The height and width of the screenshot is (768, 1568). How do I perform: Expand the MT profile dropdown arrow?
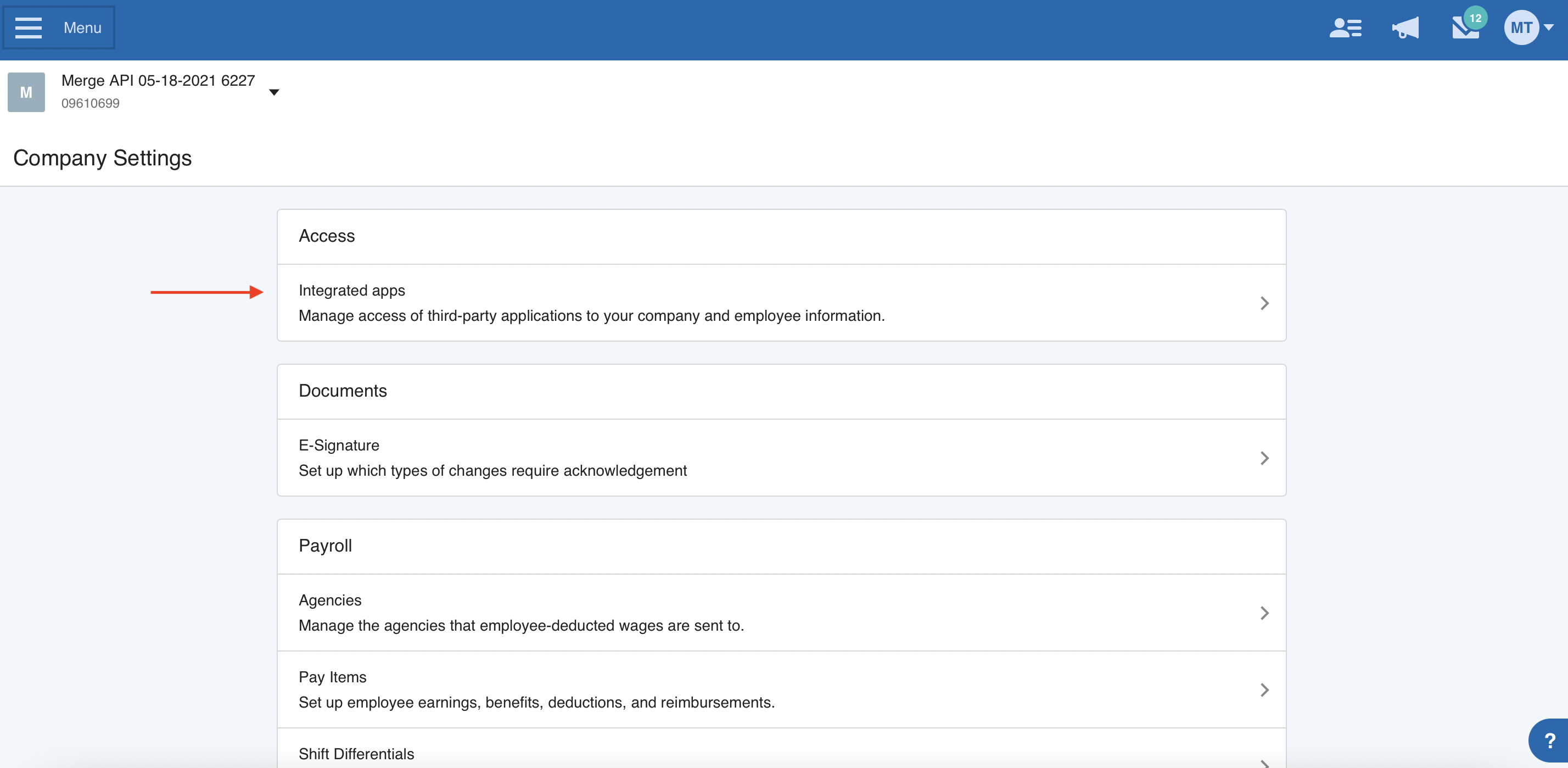click(x=1550, y=27)
